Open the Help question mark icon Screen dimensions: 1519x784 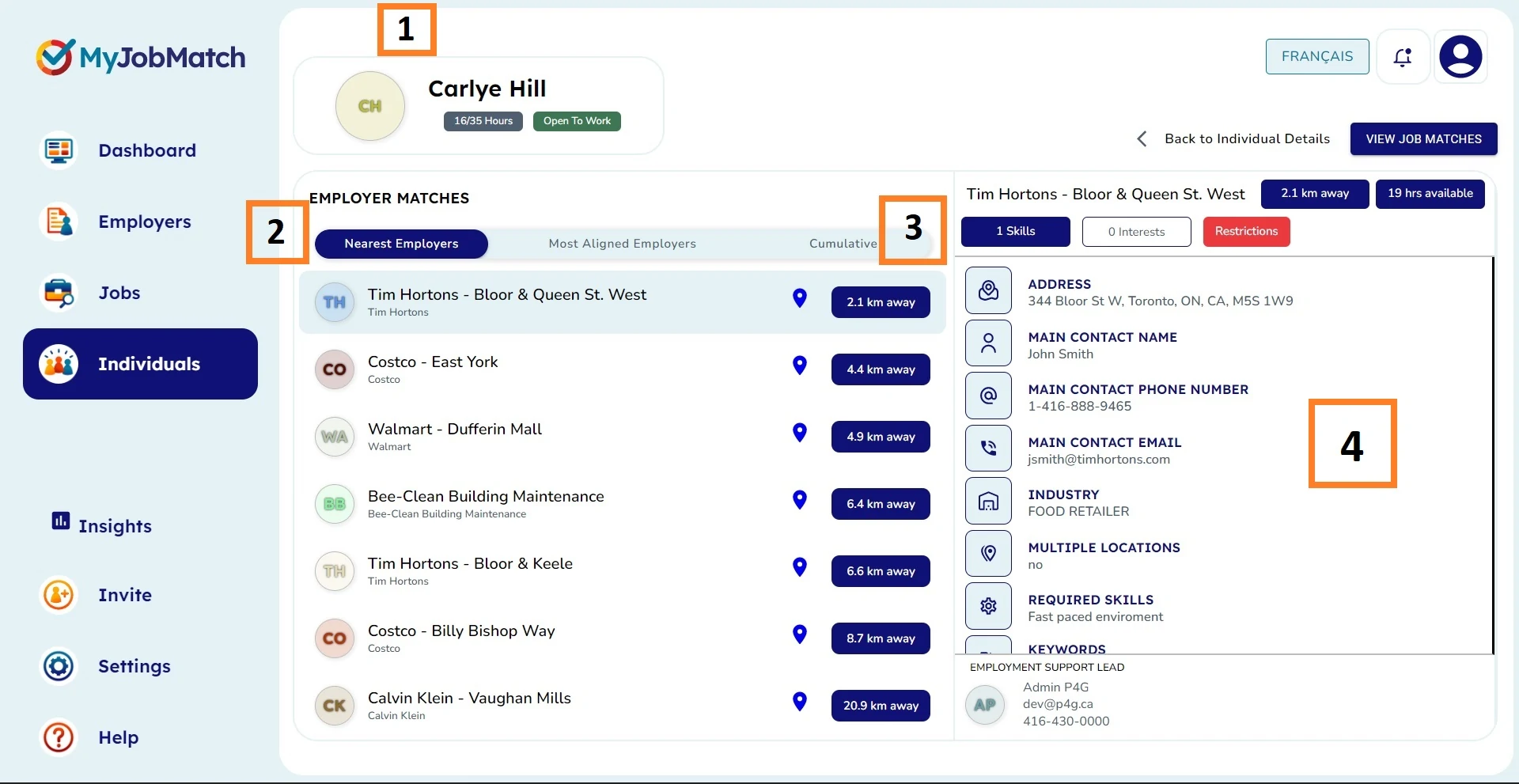pos(59,737)
